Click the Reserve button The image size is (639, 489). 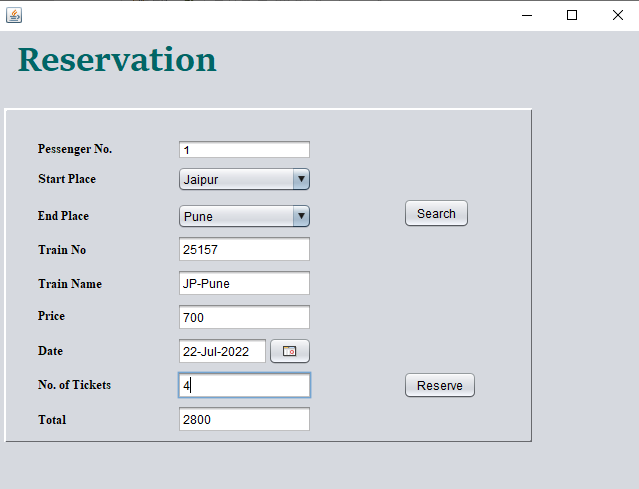(440, 385)
